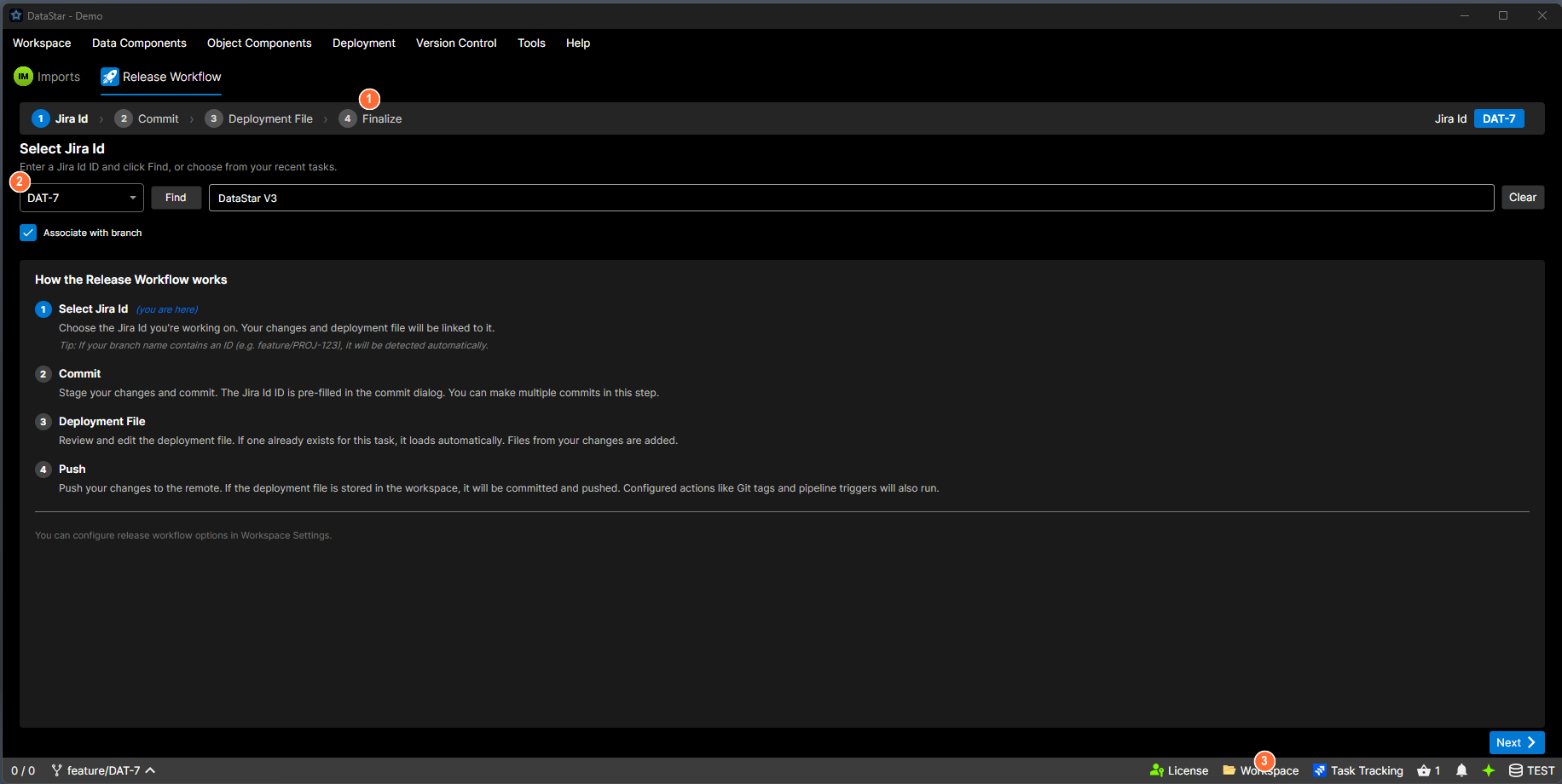Image resolution: width=1562 pixels, height=784 pixels.
Task: Click 'How the Release Workflow works' heading
Action: pyautogui.click(x=131, y=280)
